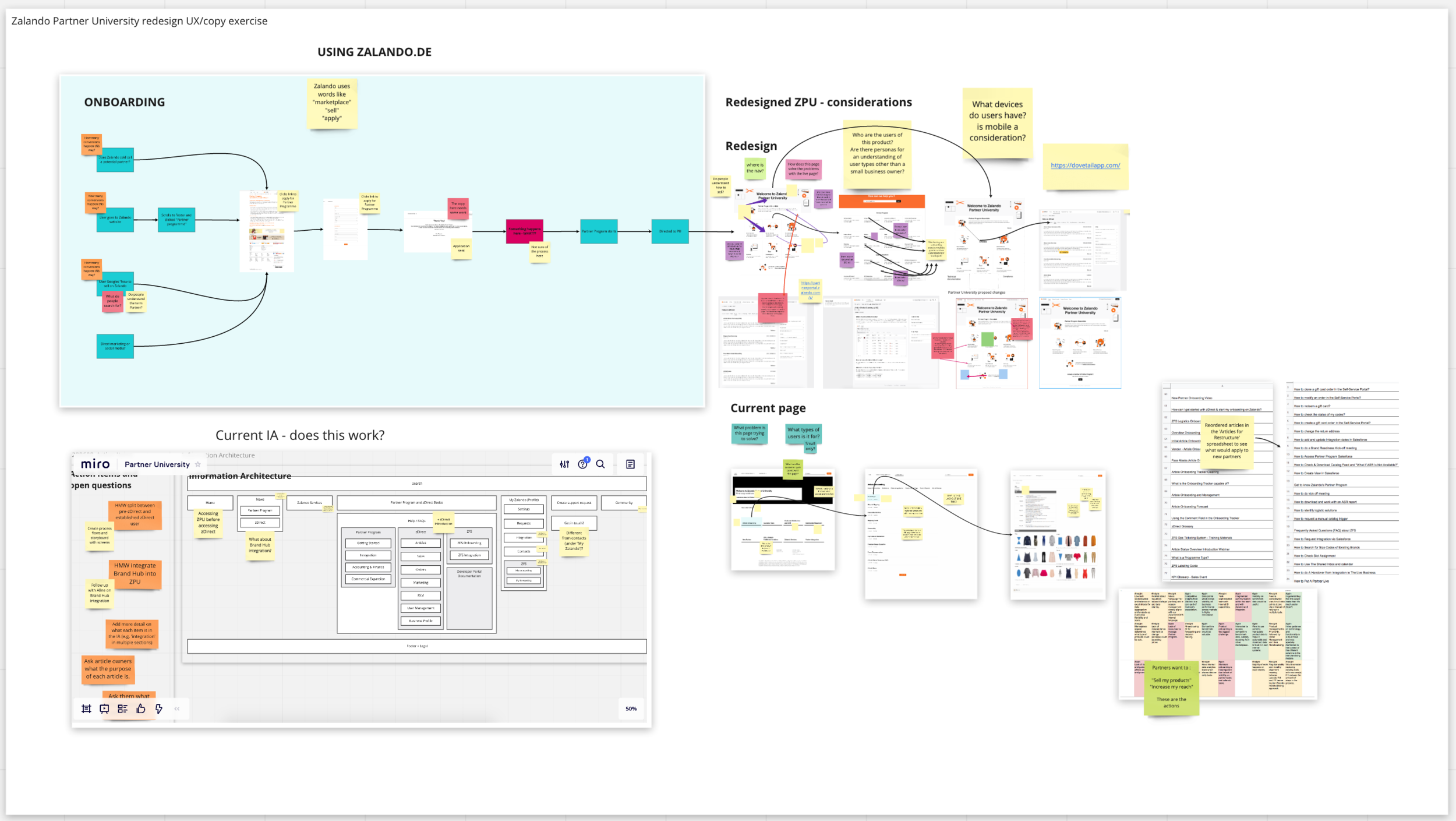Open the dovetailapp.com link
Image resolution: width=1456 pixels, height=821 pixels.
(1085, 165)
